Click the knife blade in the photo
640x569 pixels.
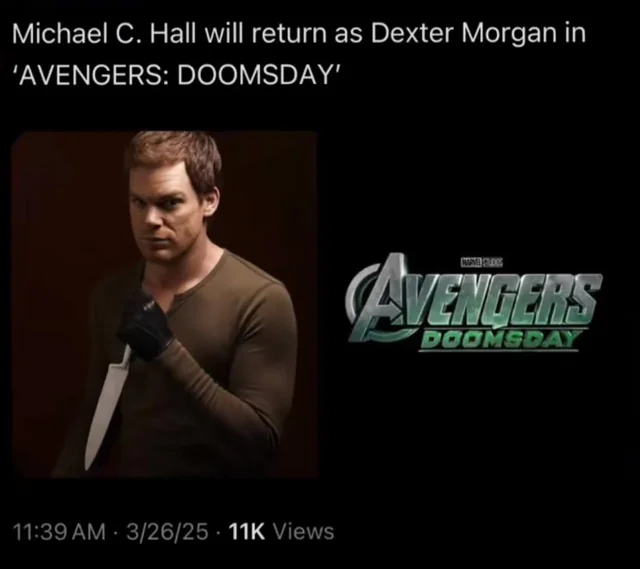point(106,407)
